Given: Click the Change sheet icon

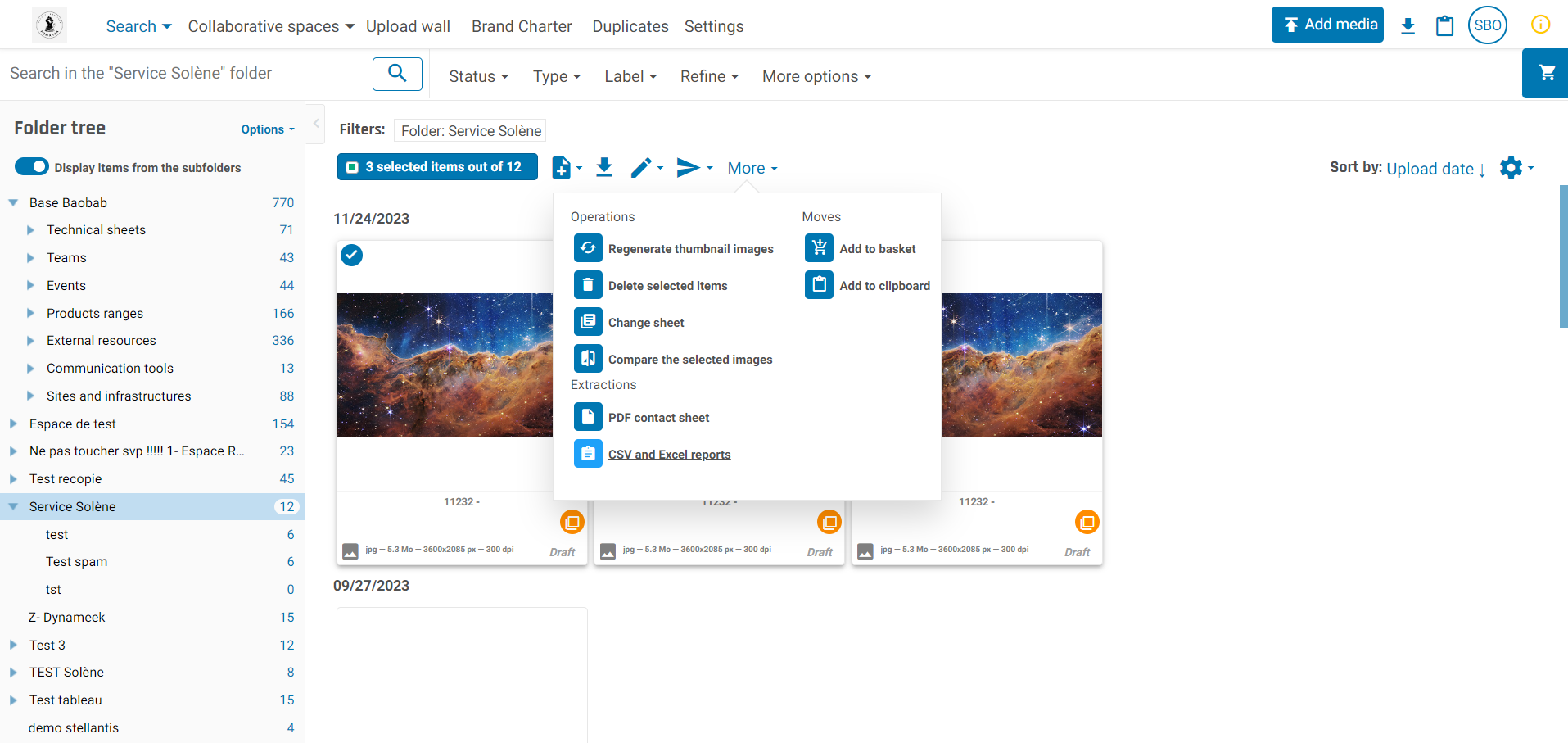Looking at the screenshot, I should (588, 322).
